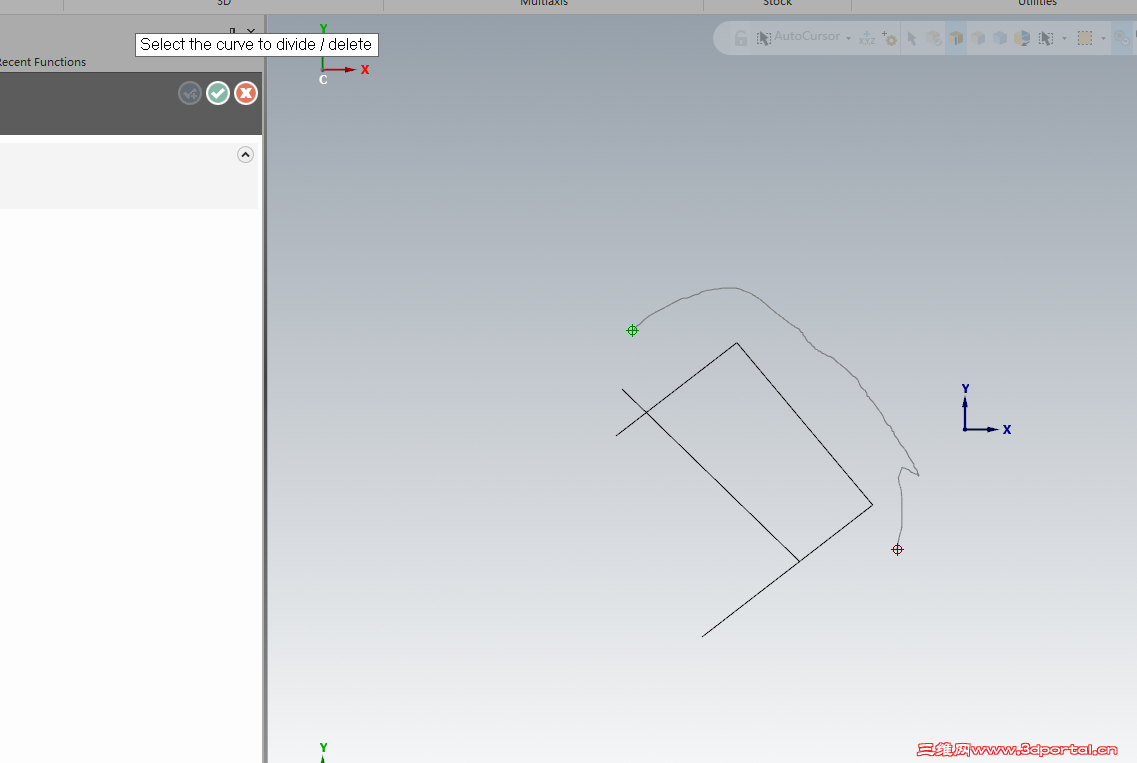Open the Multiaxis ribbon group
Screen dimensions: 1137x763
[544, 4]
